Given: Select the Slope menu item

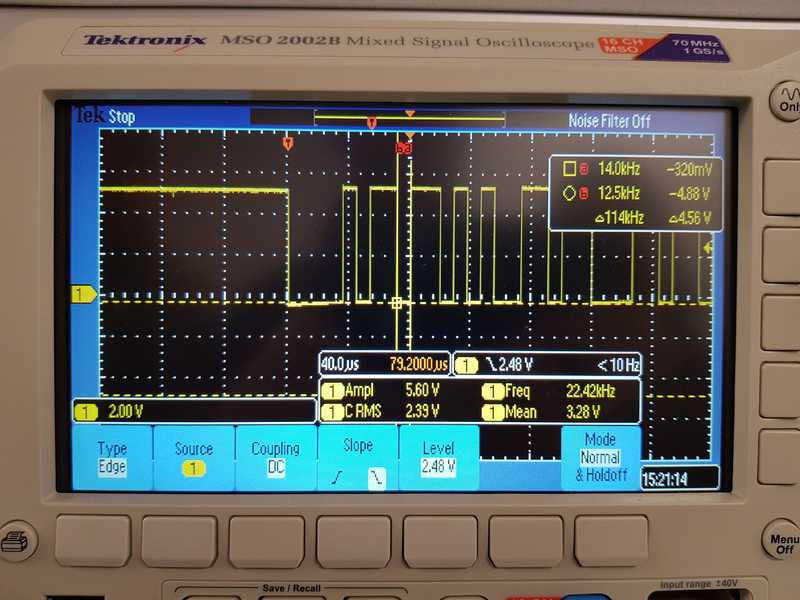Looking at the screenshot, I should (x=358, y=458).
